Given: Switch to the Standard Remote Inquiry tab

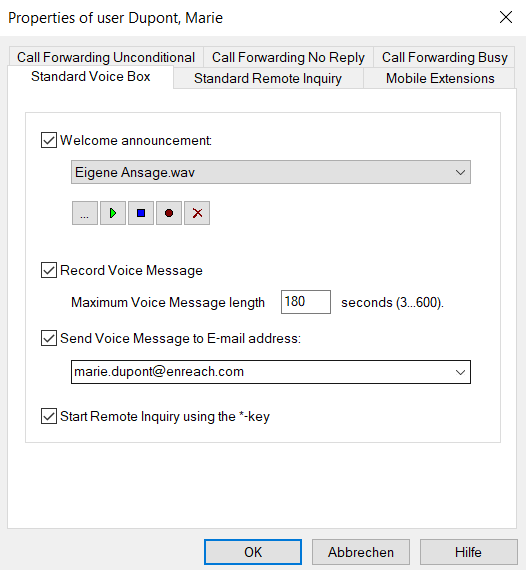Looking at the screenshot, I should pyautogui.click(x=268, y=78).
